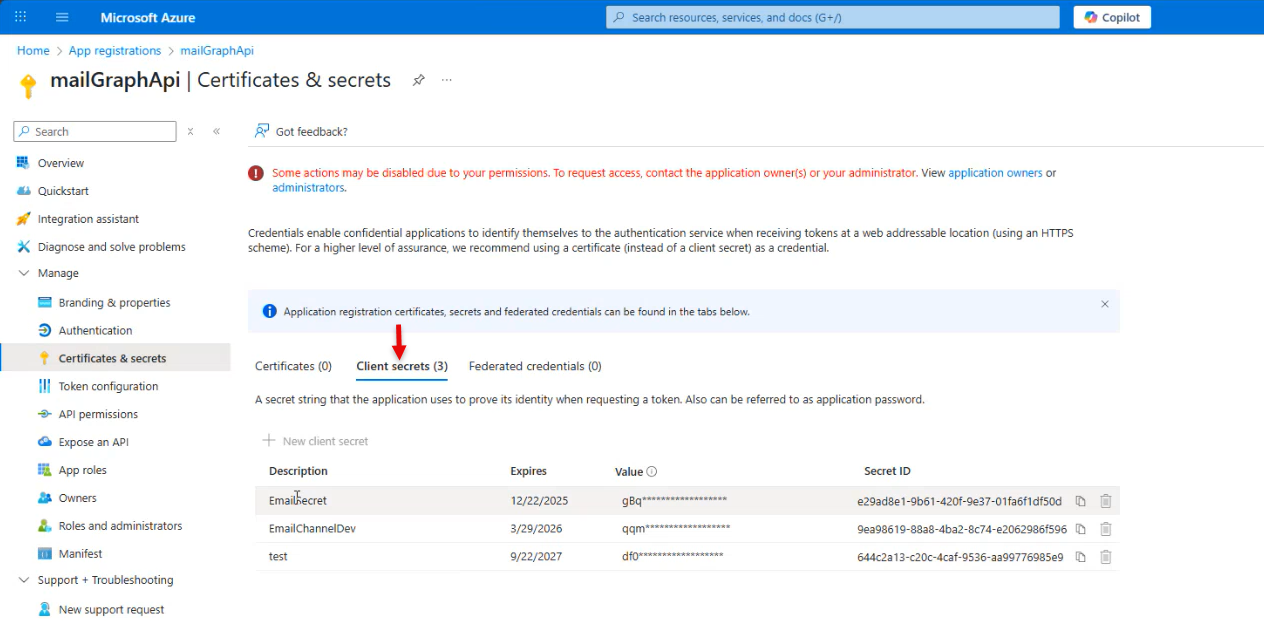Switch to Federated credentials (0) tab

click(535, 366)
